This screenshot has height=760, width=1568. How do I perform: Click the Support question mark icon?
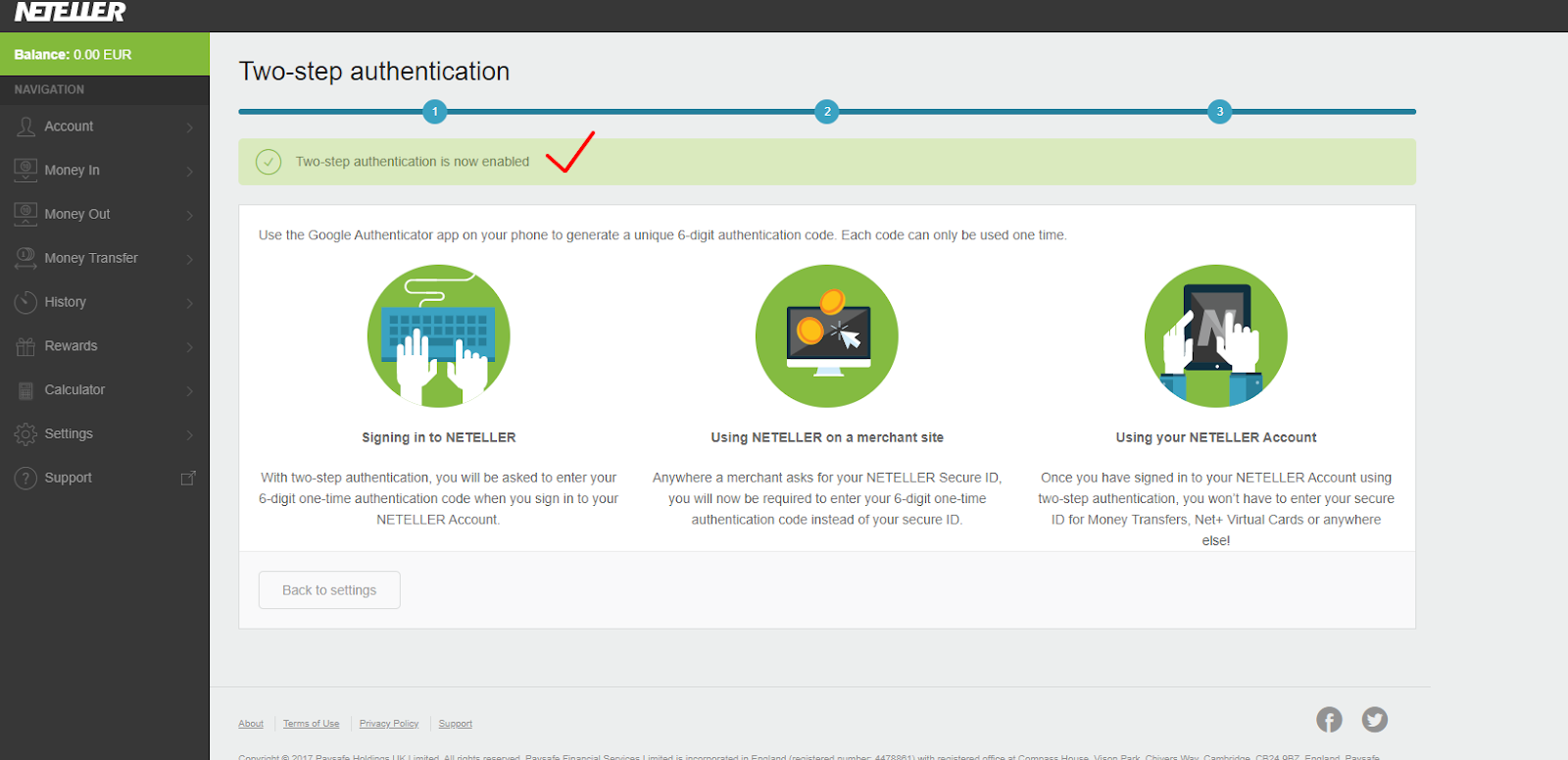(25, 478)
